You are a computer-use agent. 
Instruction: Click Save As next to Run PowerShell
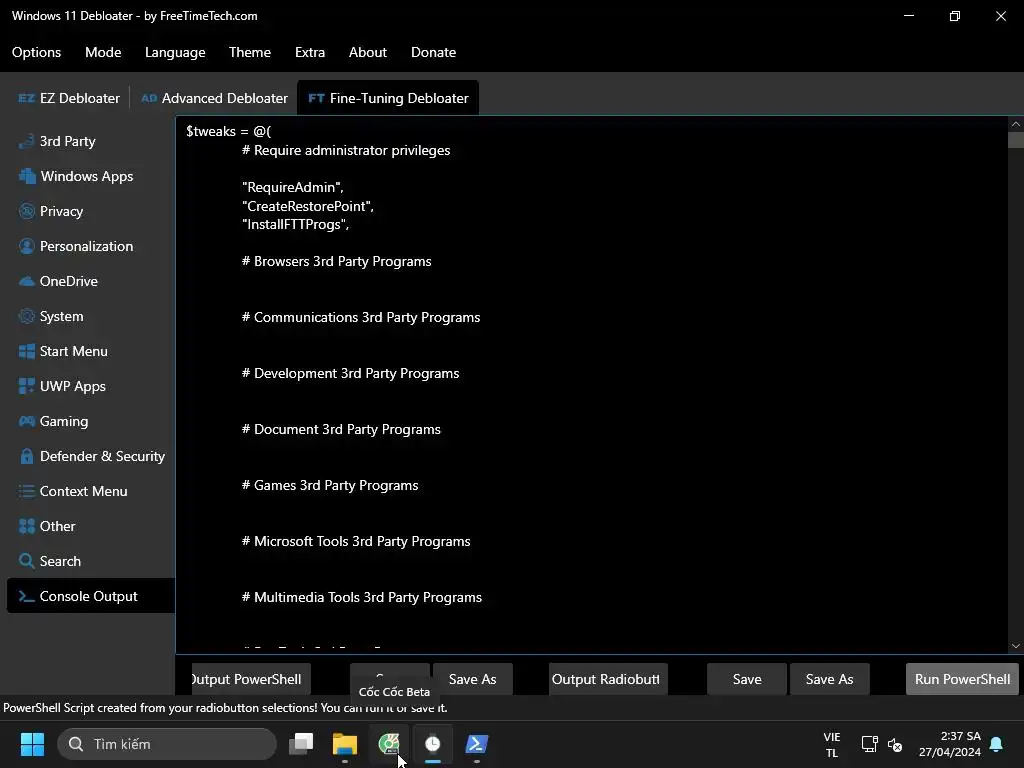coord(829,679)
